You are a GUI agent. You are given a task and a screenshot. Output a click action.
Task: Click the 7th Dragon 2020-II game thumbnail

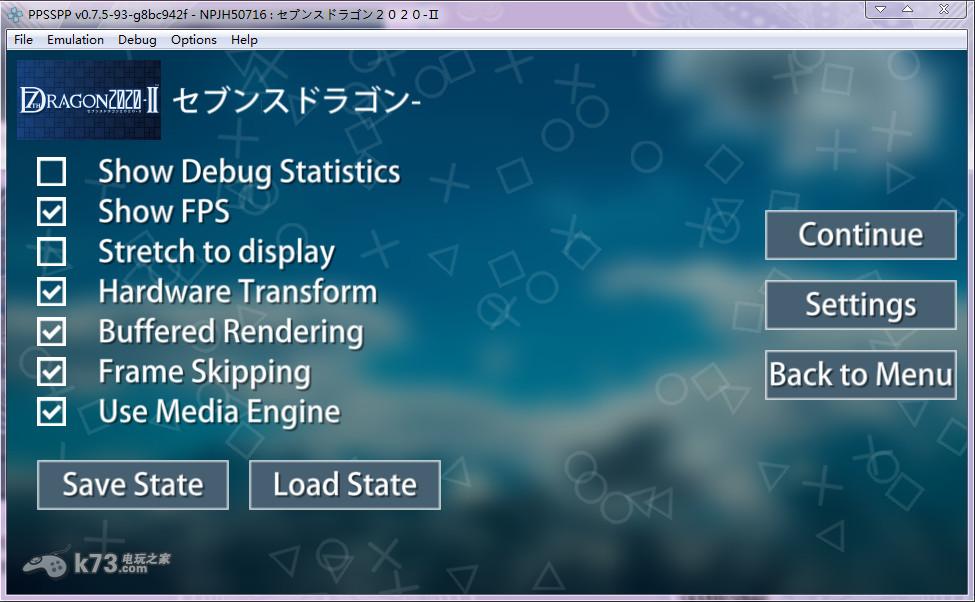pyautogui.click(x=90, y=100)
